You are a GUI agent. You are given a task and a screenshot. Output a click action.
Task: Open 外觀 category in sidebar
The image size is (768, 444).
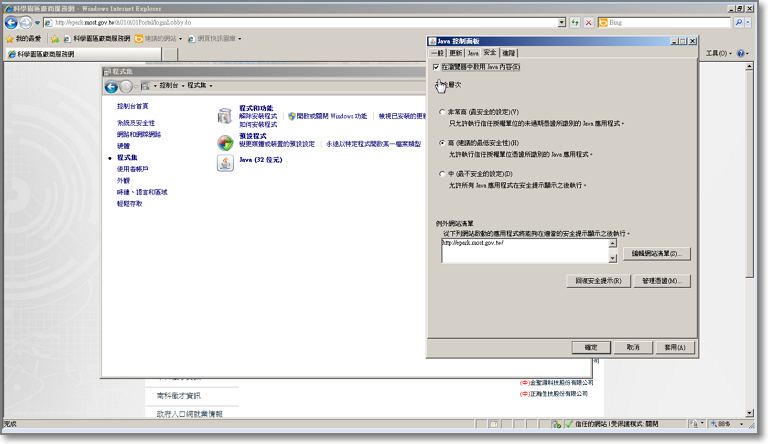123,180
